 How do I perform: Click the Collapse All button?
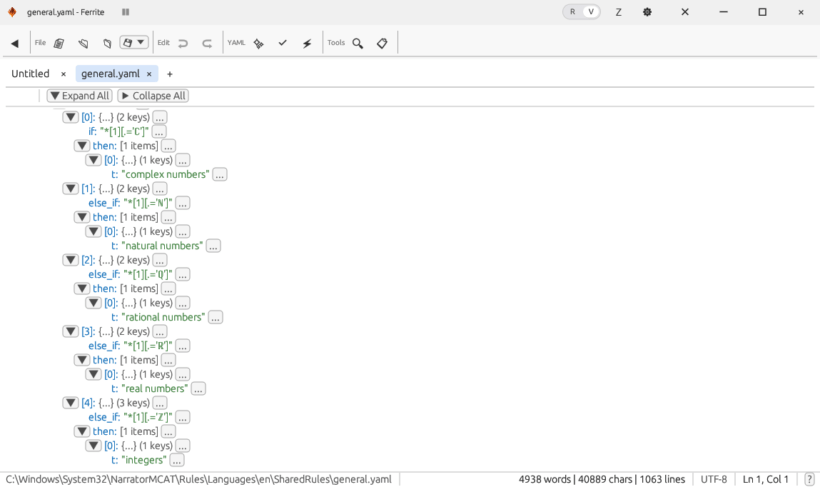(x=153, y=96)
